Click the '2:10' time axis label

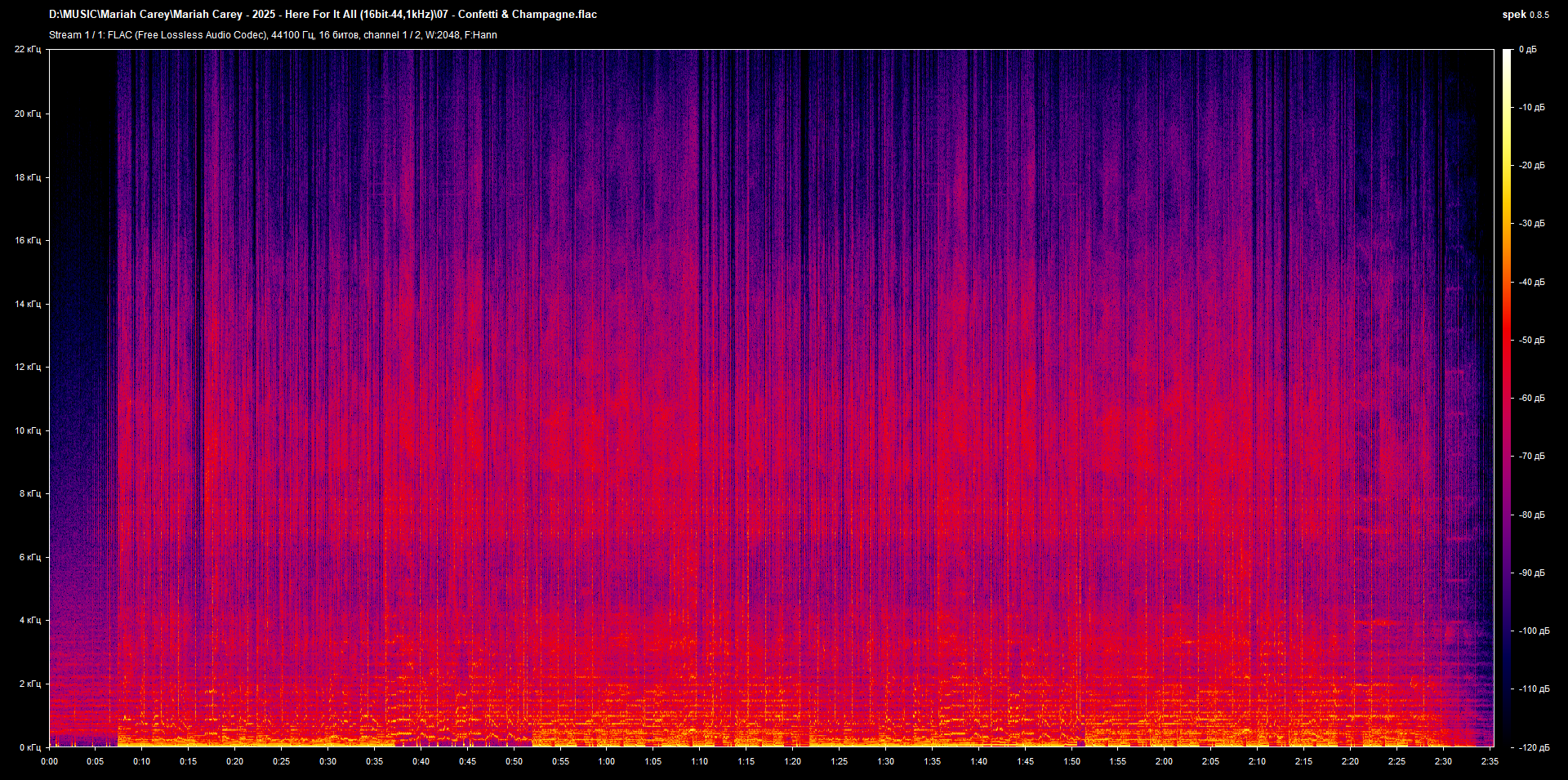(x=1258, y=761)
